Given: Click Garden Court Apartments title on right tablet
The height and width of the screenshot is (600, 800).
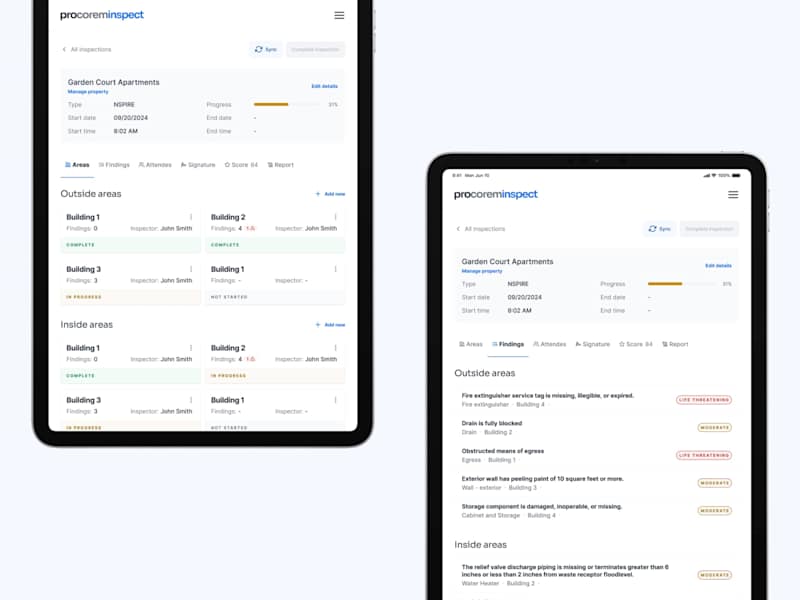Looking at the screenshot, I should click(507, 261).
